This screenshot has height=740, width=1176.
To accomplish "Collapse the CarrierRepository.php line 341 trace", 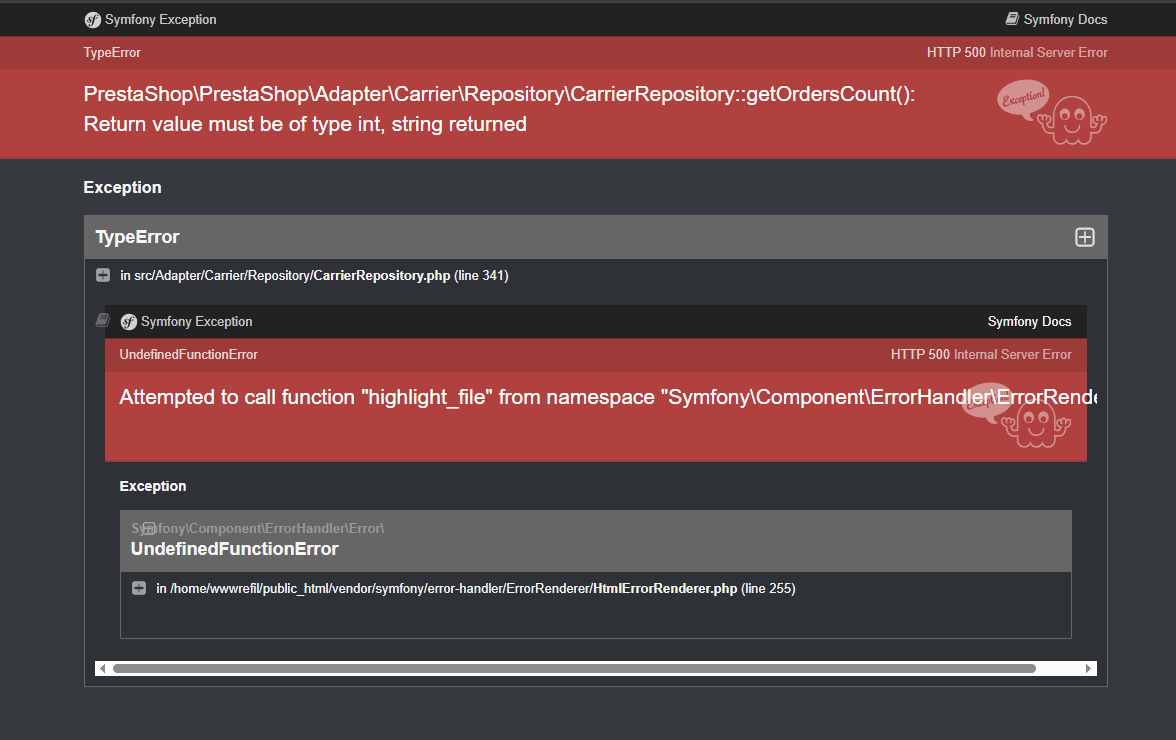I will [103, 275].
